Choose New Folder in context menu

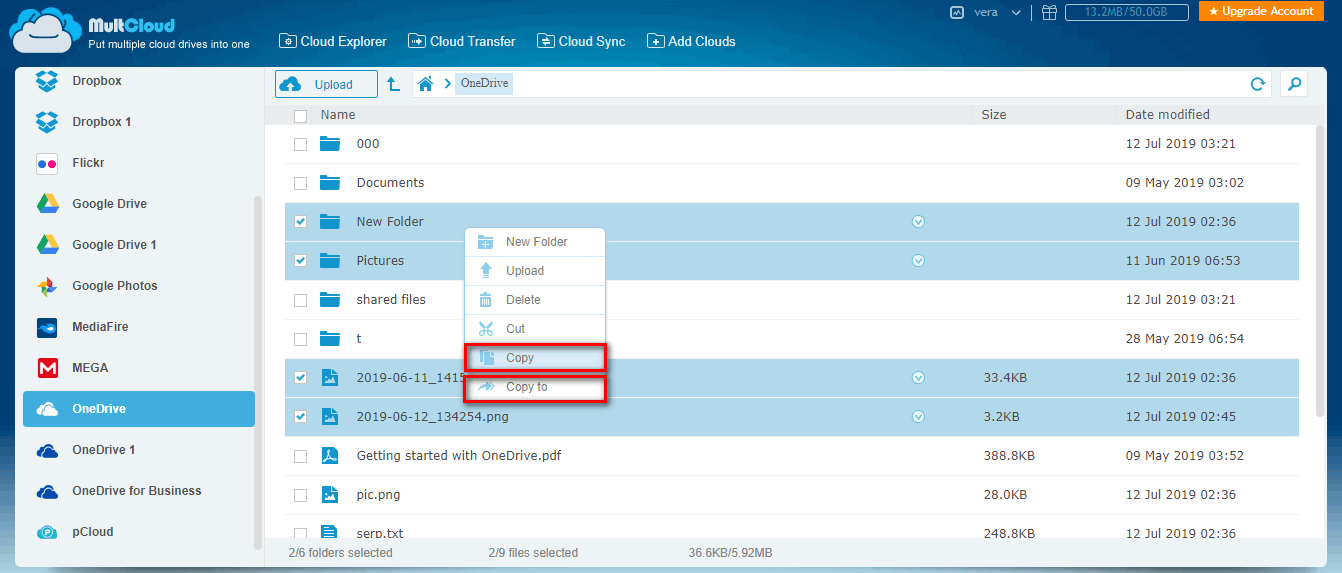coord(535,242)
